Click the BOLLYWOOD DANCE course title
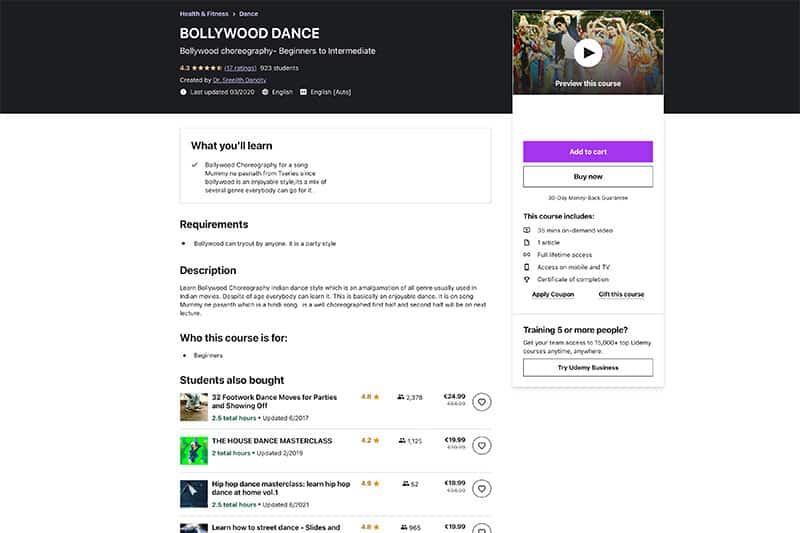 (249, 33)
